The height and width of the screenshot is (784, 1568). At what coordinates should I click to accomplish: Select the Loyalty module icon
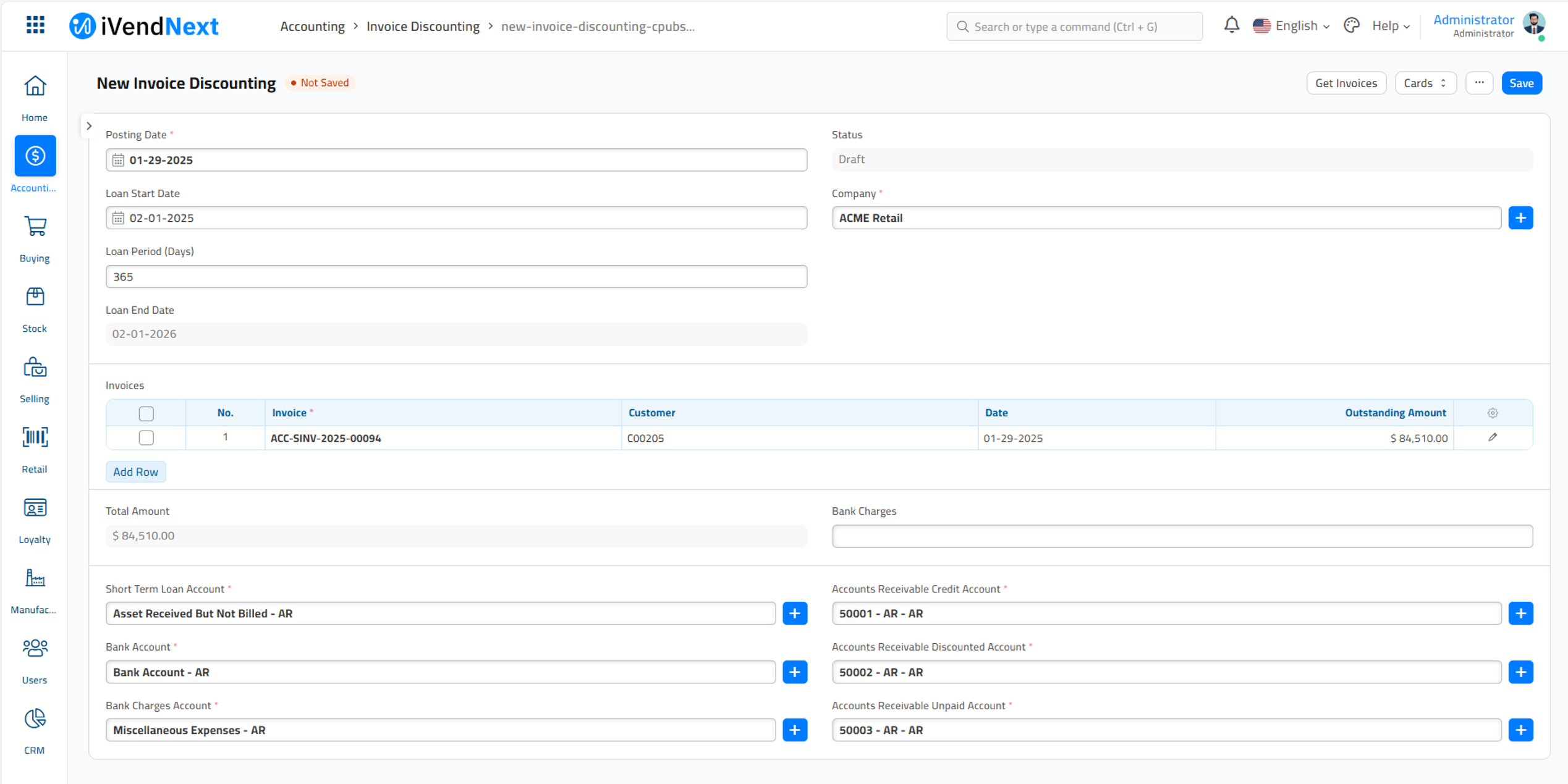[35, 507]
